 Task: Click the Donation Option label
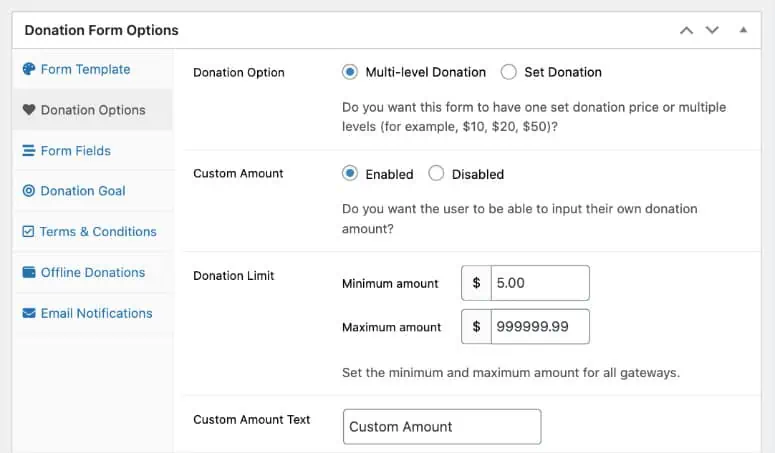(239, 73)
